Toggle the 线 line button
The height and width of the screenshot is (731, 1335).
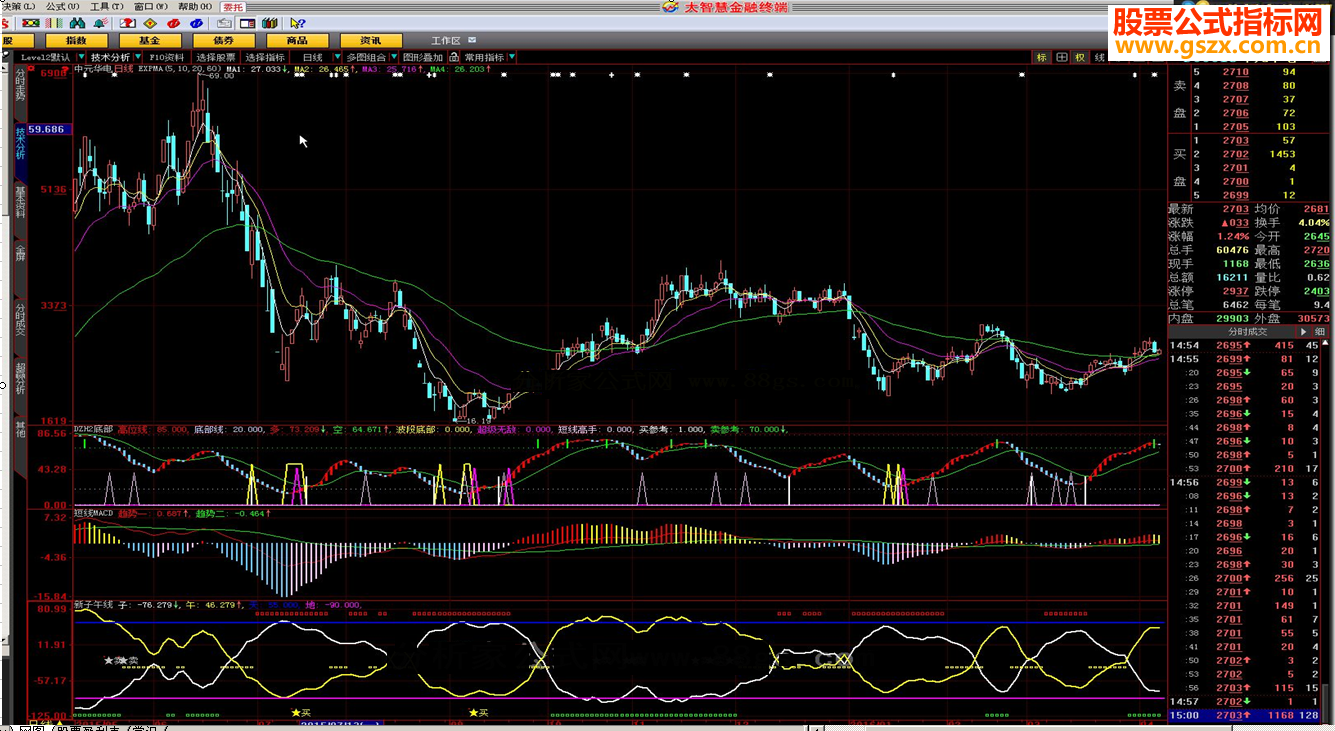tap(1099, 58)
